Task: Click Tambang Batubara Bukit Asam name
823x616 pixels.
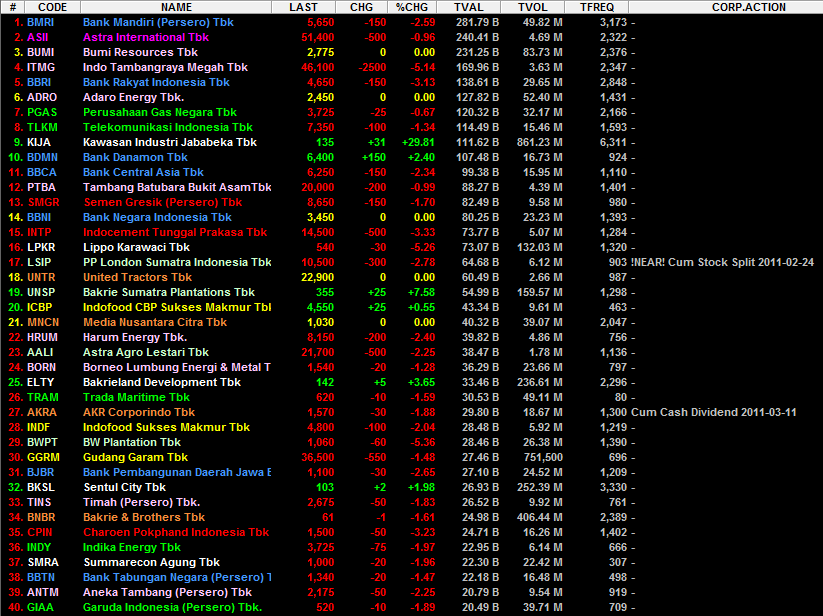Action: 177,187
